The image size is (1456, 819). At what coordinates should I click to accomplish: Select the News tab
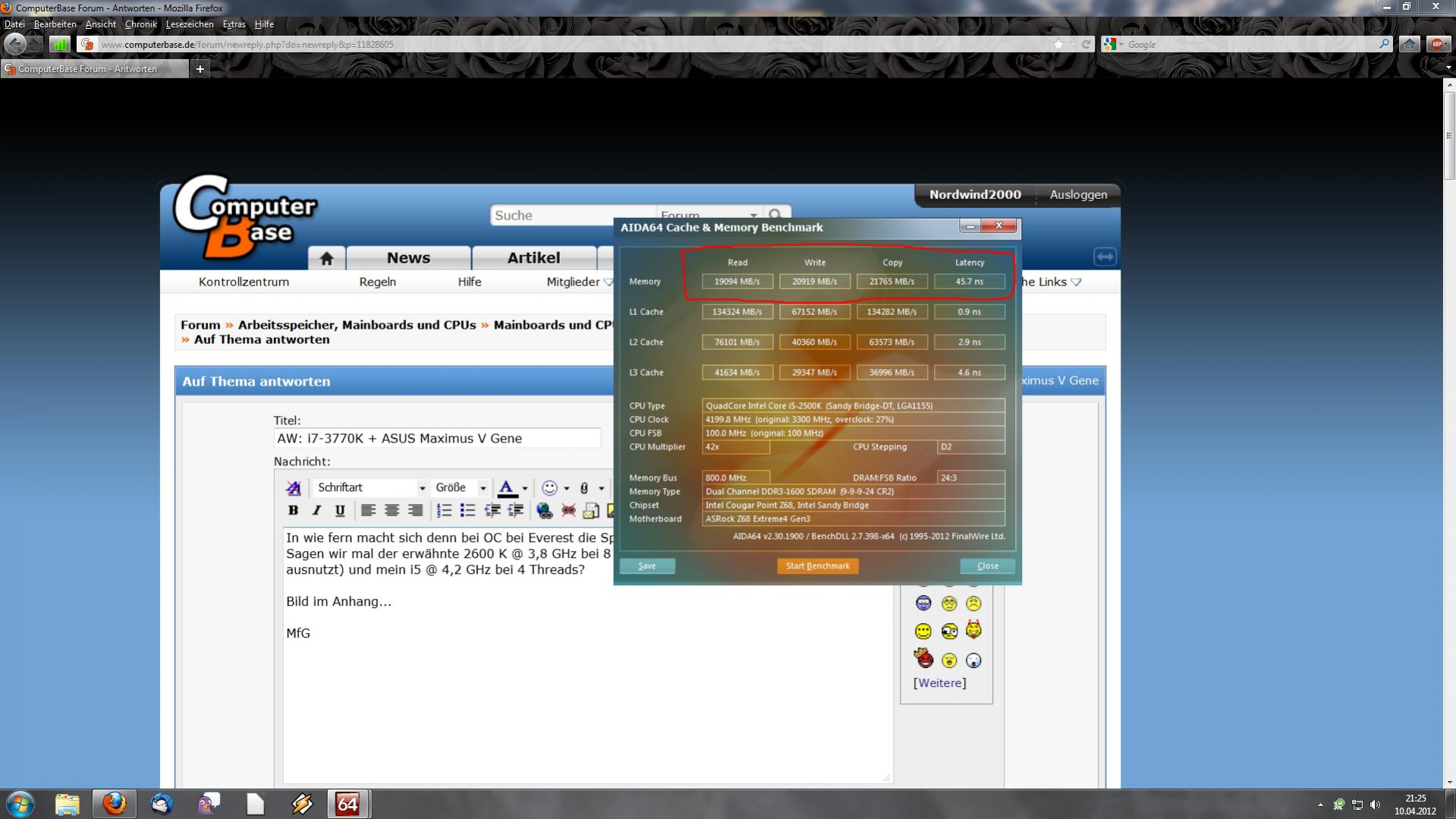(408, 258)
